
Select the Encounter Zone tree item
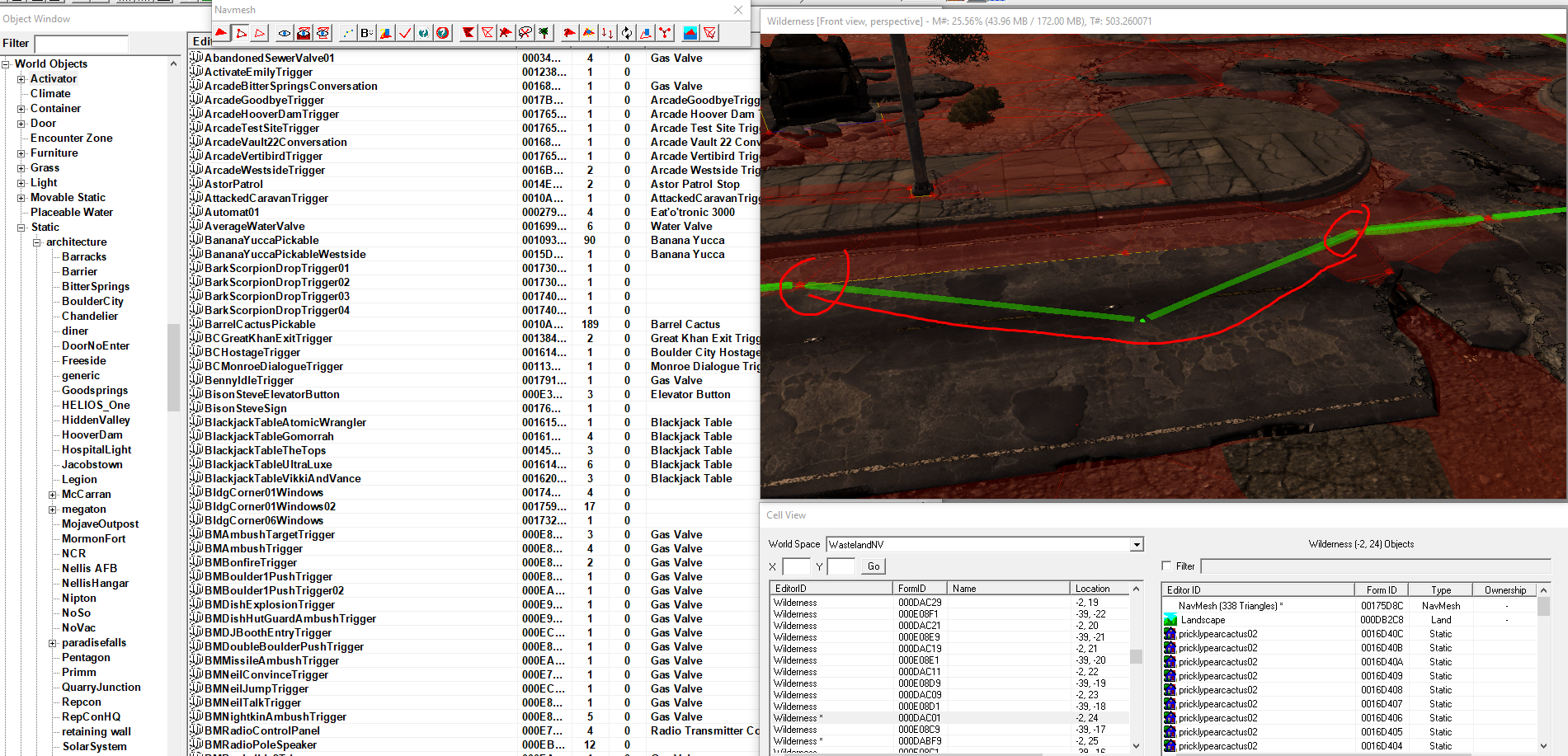click(71, 139)
